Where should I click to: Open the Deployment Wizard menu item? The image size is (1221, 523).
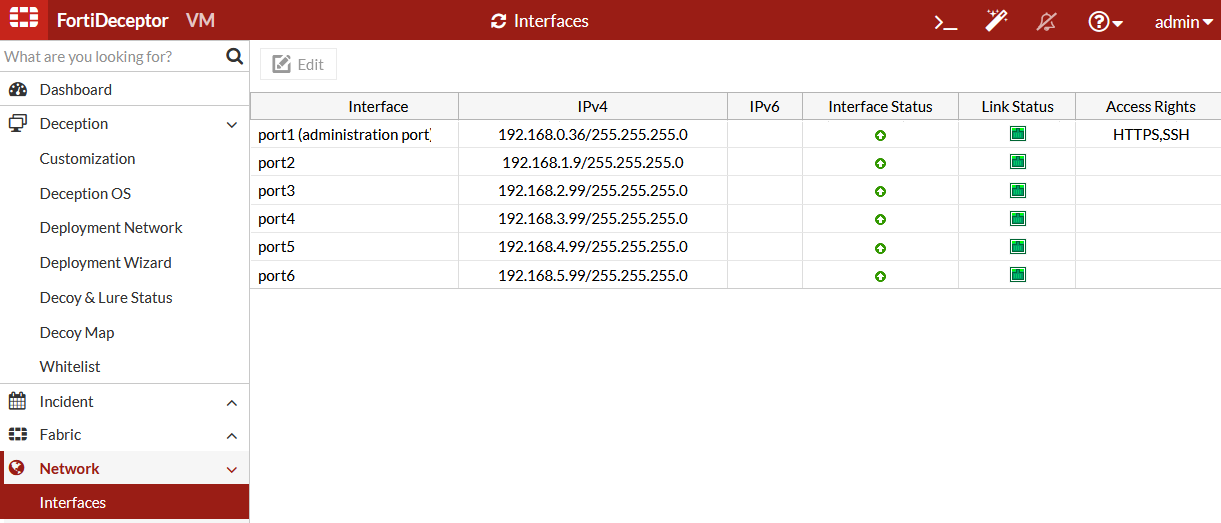(x=105, y=263)
